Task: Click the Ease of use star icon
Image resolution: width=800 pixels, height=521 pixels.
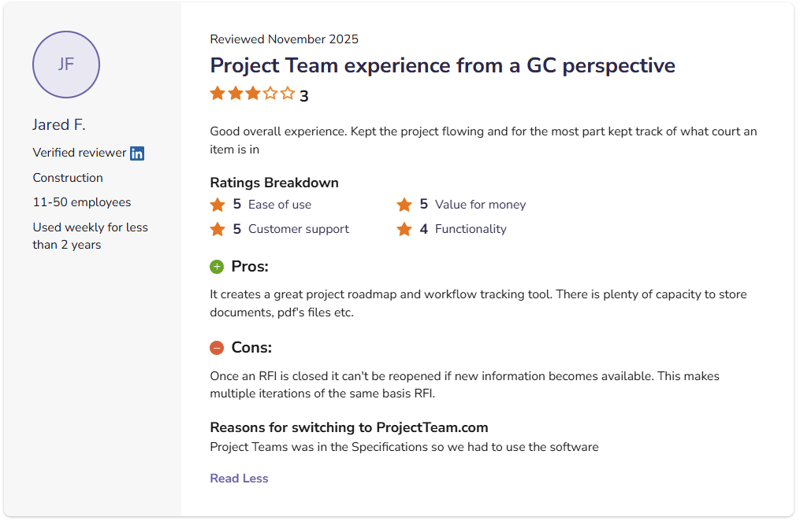Action: click(x=217, y=204)
